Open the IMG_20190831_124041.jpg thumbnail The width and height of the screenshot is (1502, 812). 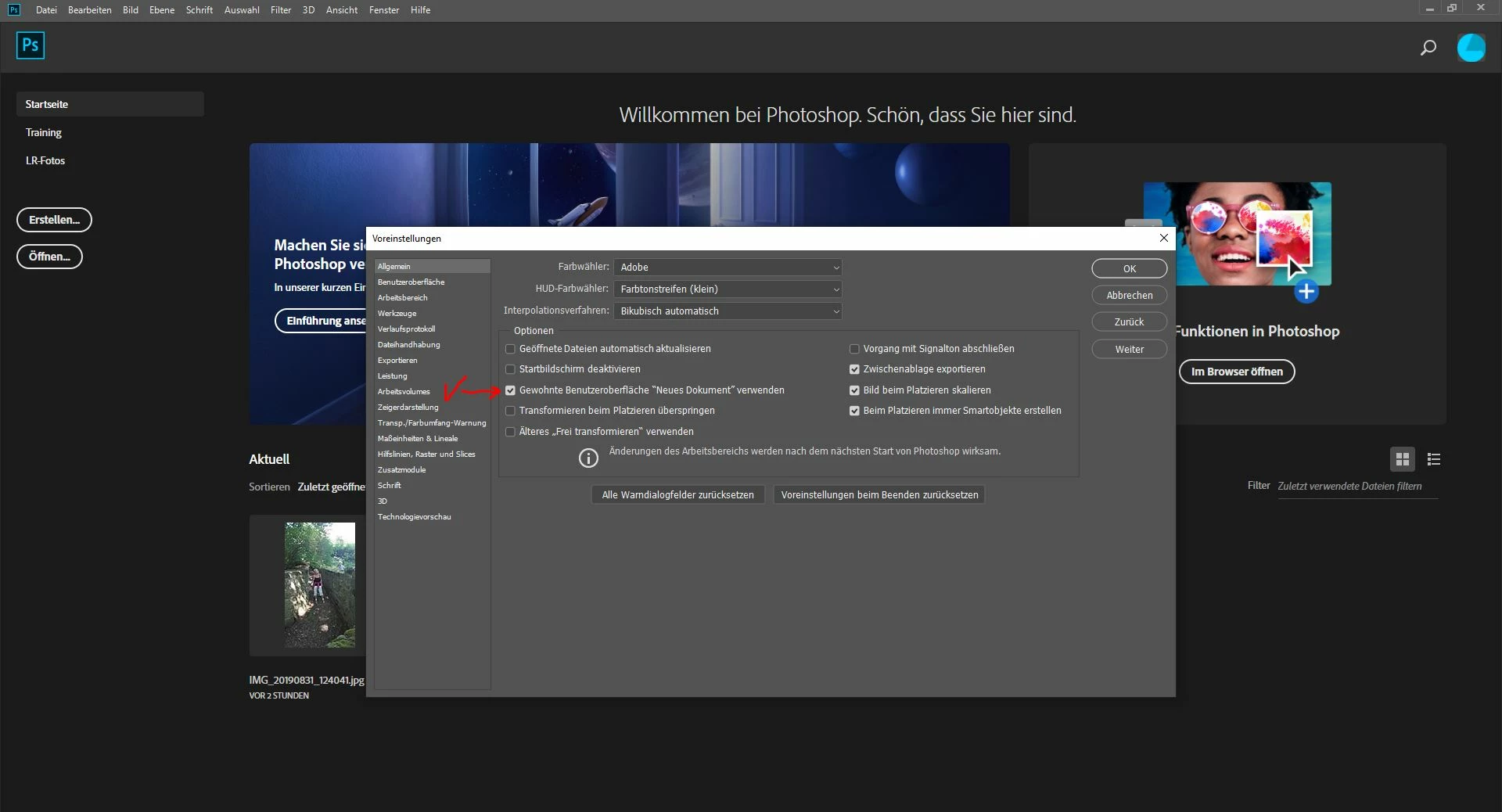tap(319, 585)
